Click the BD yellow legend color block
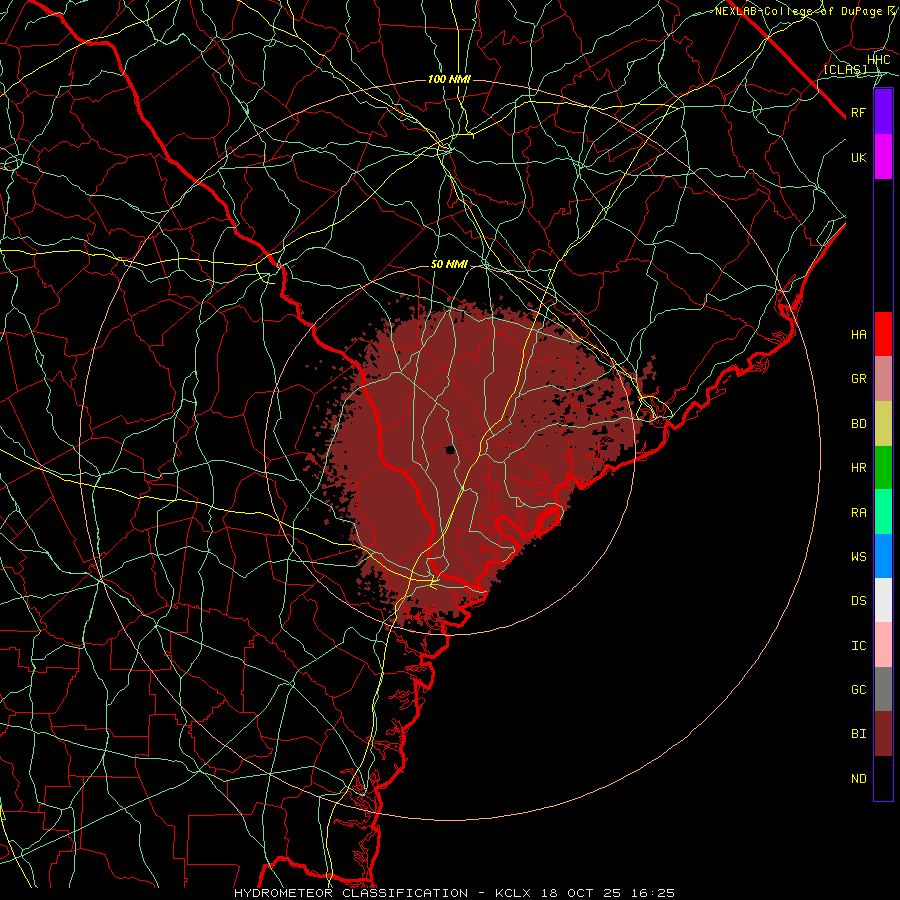This screenshot has height=900, width=900. pos(883,424)
